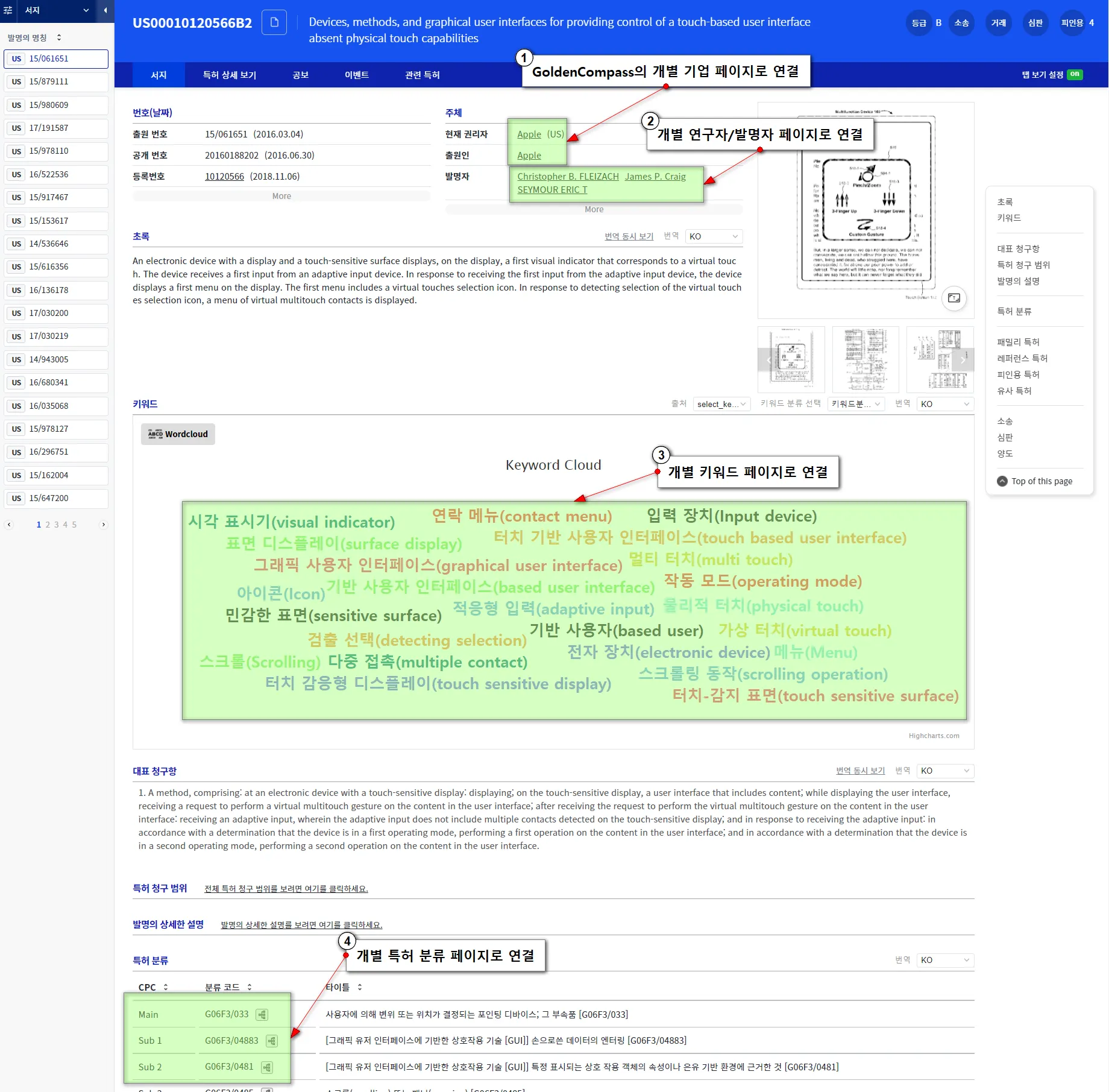Show previous drawing thumbnails
Screen dimensions: 1109x1092
(x=768, y=359)
